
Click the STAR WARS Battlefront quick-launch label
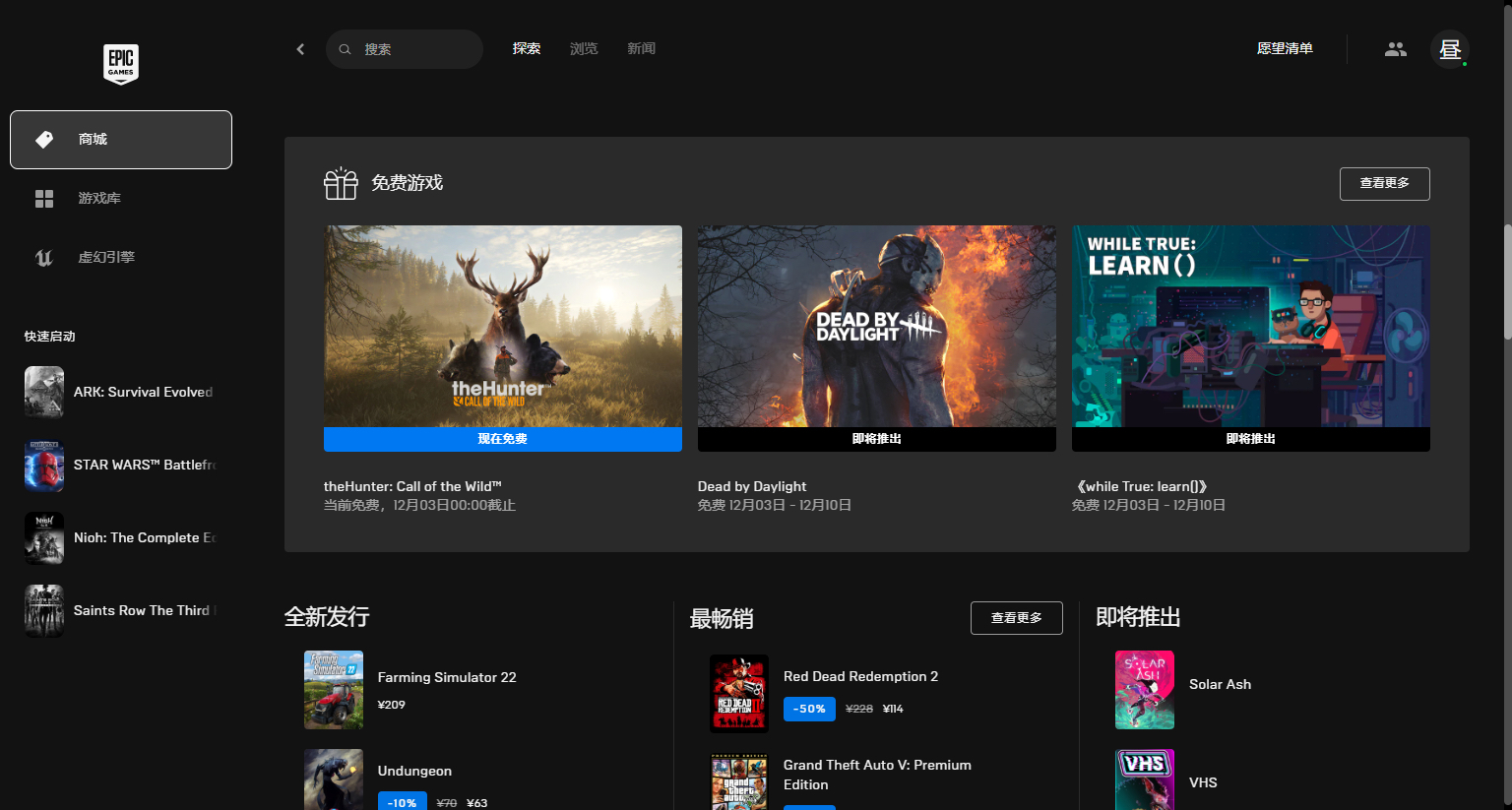(x=145, y=465)
